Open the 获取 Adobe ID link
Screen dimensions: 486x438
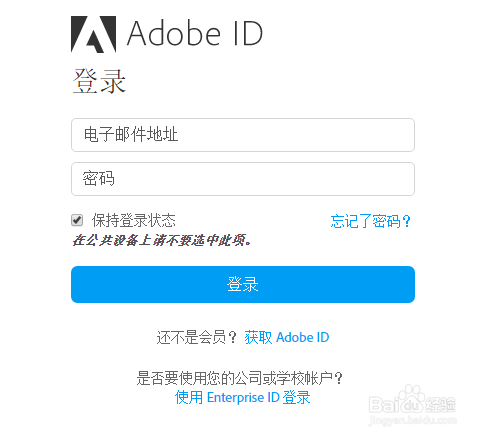pyautogui.click(x=287, y=337)
